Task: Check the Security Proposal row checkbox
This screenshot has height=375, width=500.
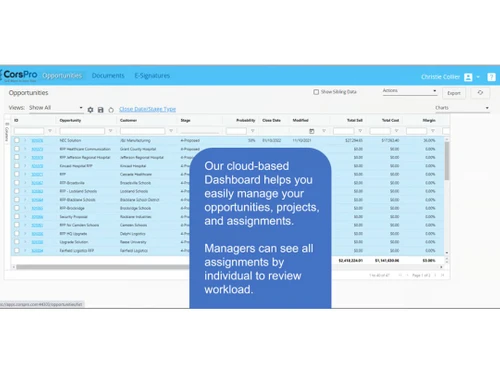Action: 17,216
